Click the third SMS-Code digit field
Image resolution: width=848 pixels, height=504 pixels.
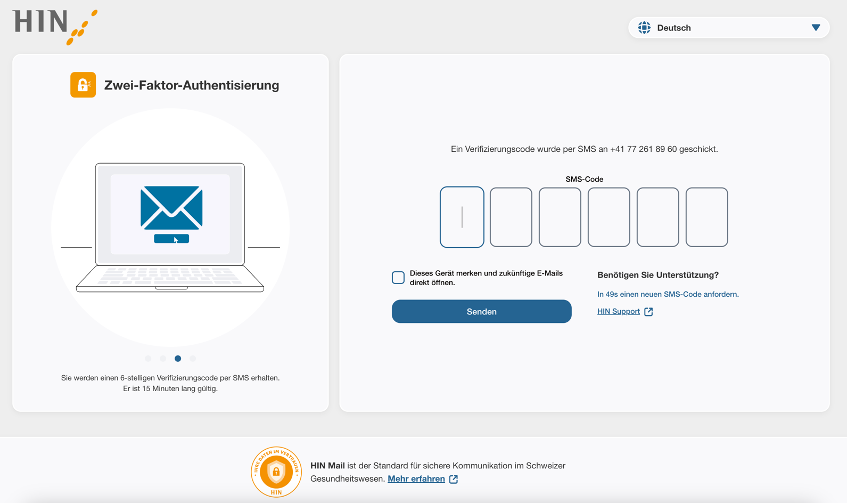point(560,217)
